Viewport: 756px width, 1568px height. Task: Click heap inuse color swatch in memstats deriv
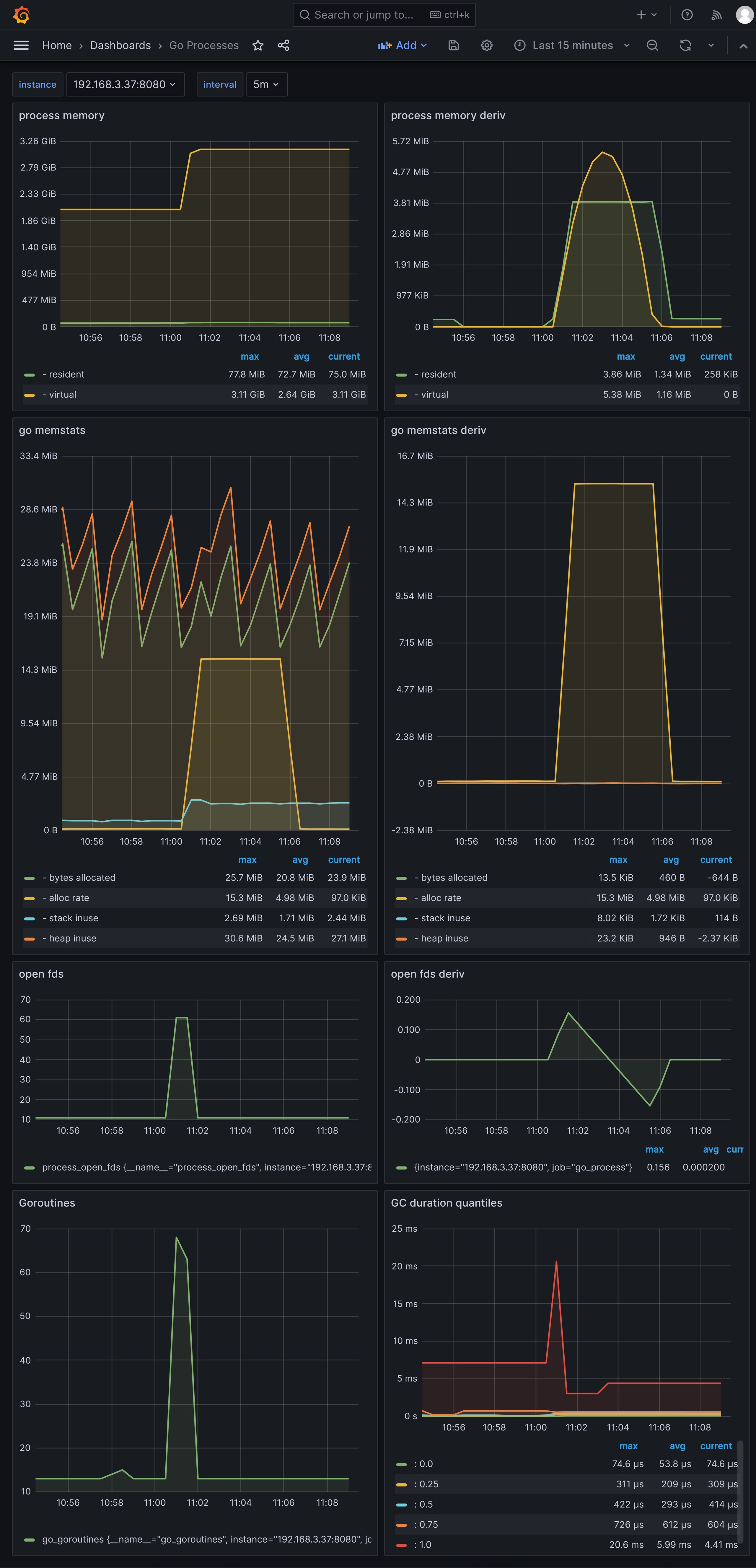pyautogui.click(x=401, y=939)
